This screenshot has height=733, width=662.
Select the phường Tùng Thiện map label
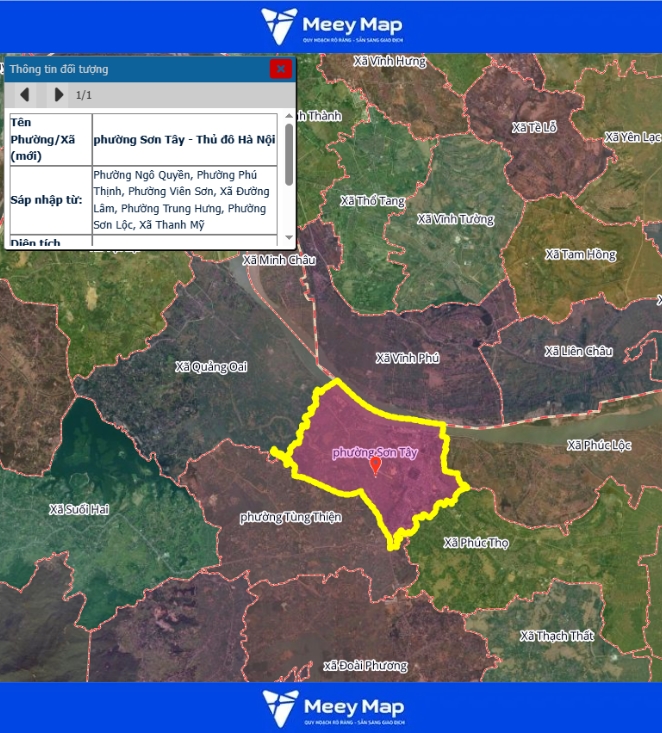(x=290, y=517)
